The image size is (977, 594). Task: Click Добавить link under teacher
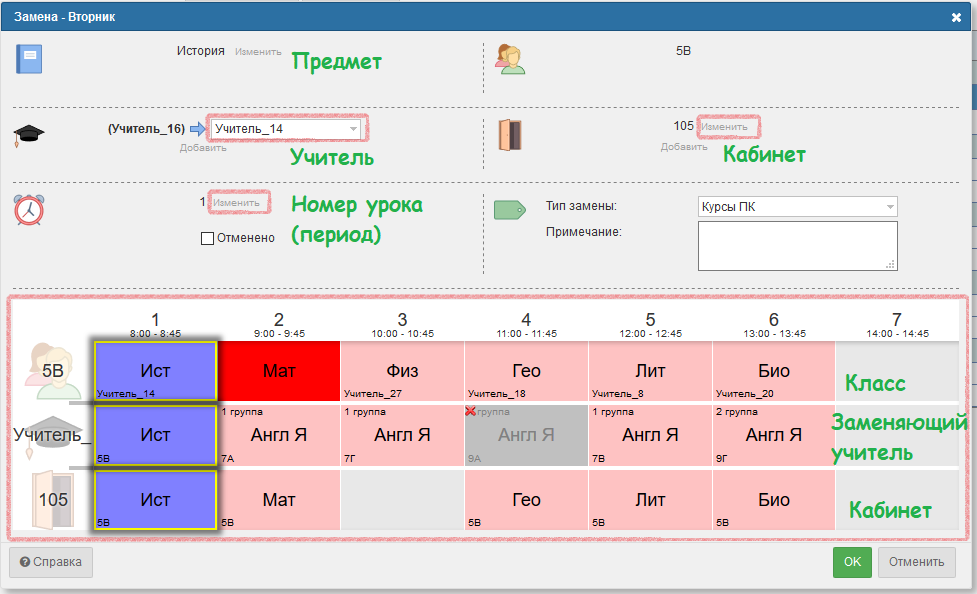point(203,147)
